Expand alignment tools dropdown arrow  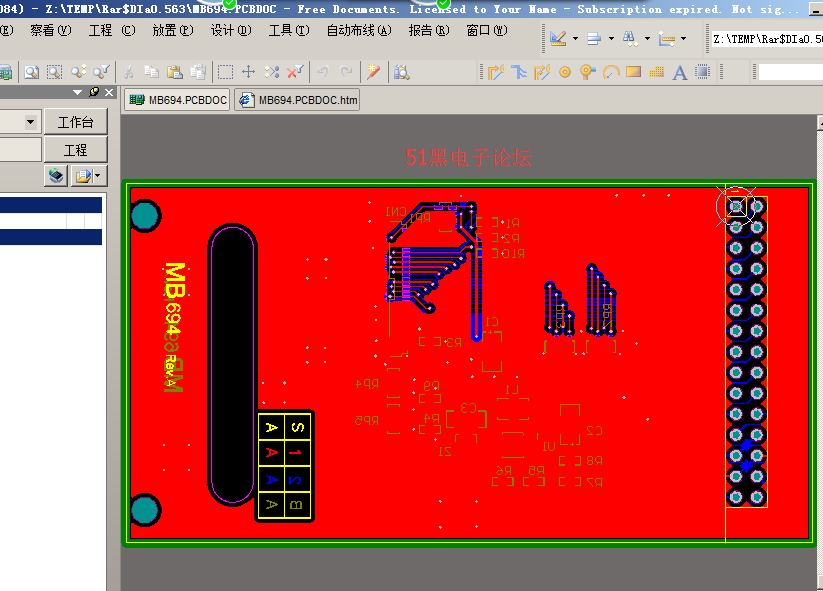click(611, 38)
